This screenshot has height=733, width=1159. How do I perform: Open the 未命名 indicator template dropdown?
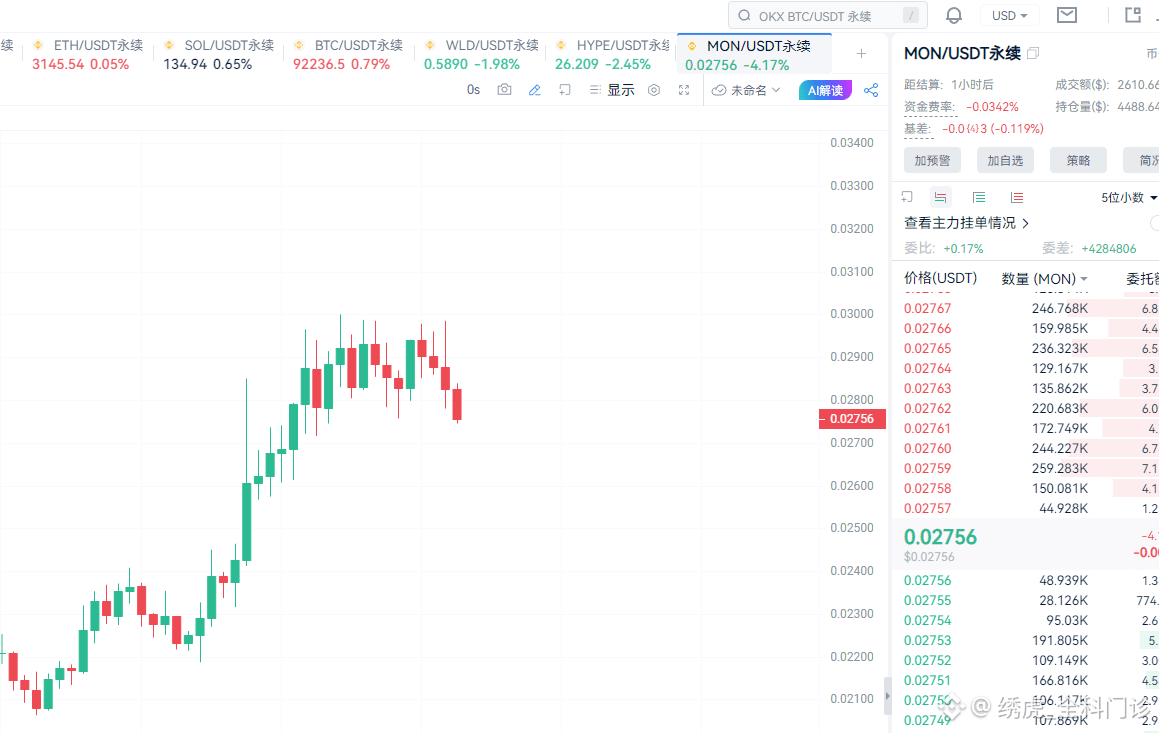click(x=749, y=90)
